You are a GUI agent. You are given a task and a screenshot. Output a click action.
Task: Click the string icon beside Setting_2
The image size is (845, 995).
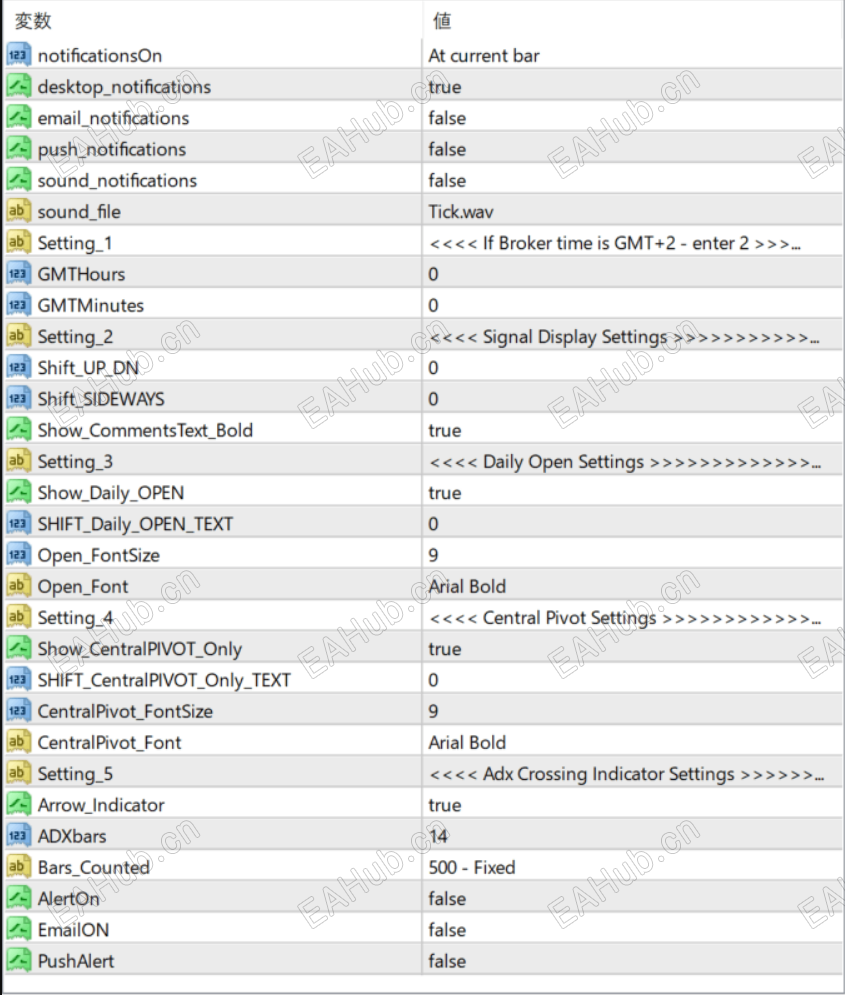(x=18, y=336)
